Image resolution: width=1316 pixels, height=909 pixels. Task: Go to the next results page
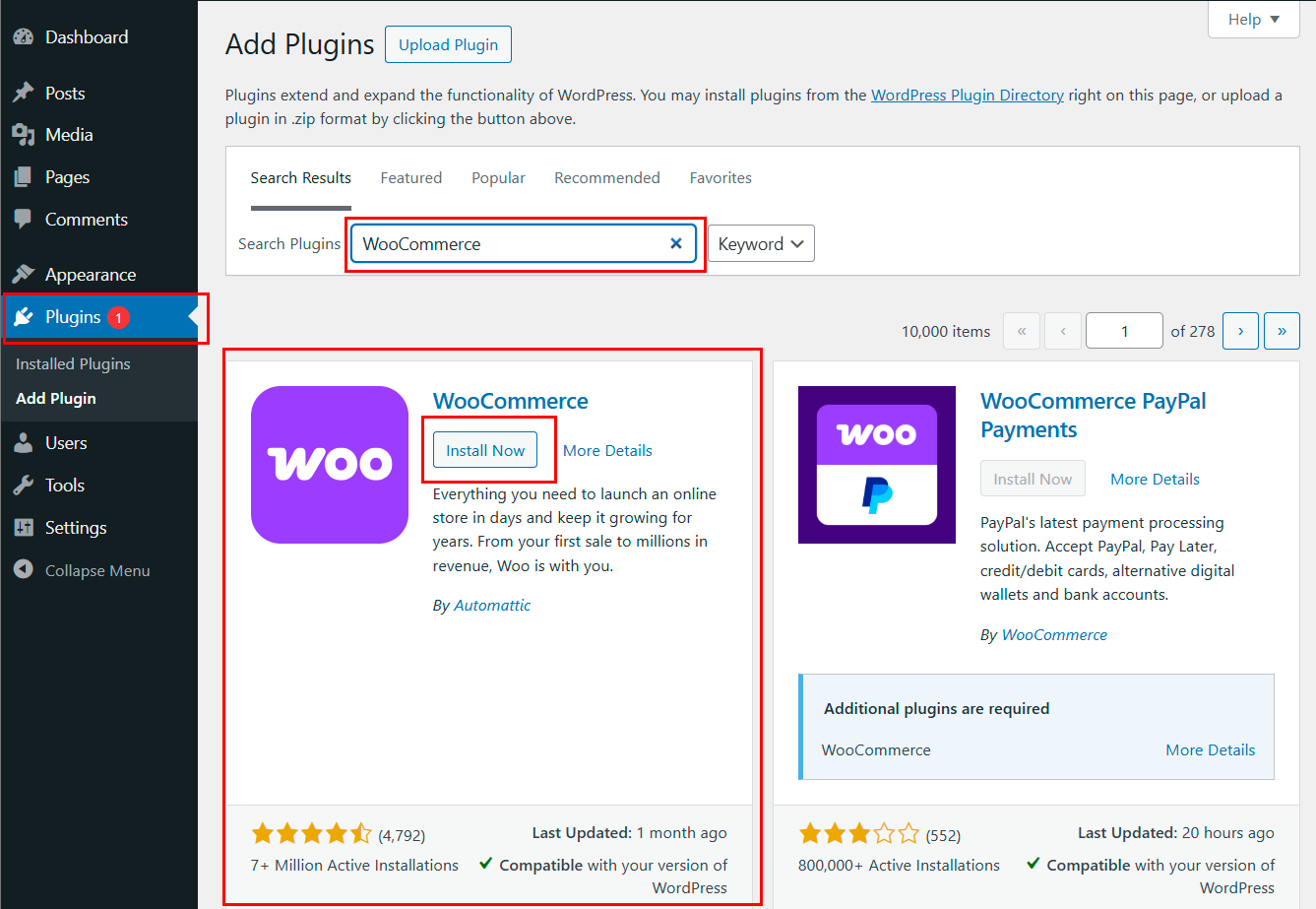[x=1240, y=331]
